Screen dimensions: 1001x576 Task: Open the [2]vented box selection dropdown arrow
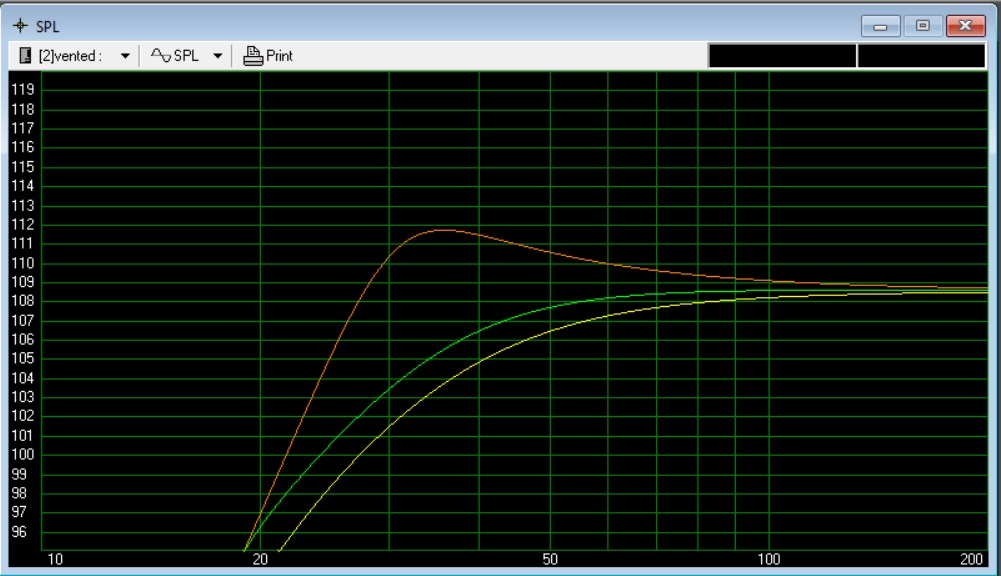coord(125,56)
